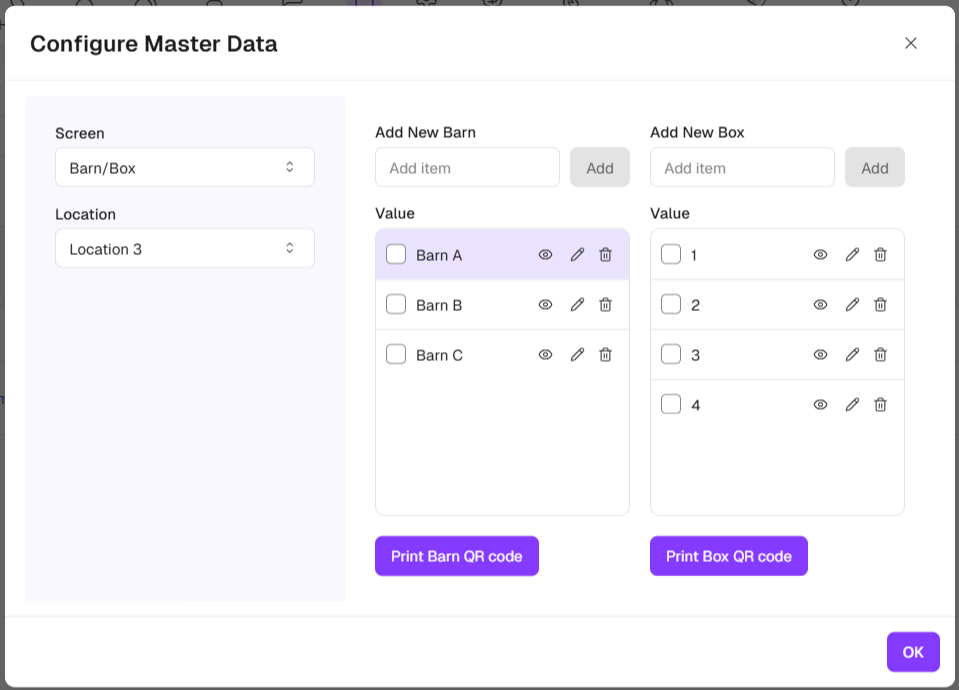This screenshot has height=690, width=959.
Task: Delete Barn B using trash icon
Action: (x=605, y=305)
